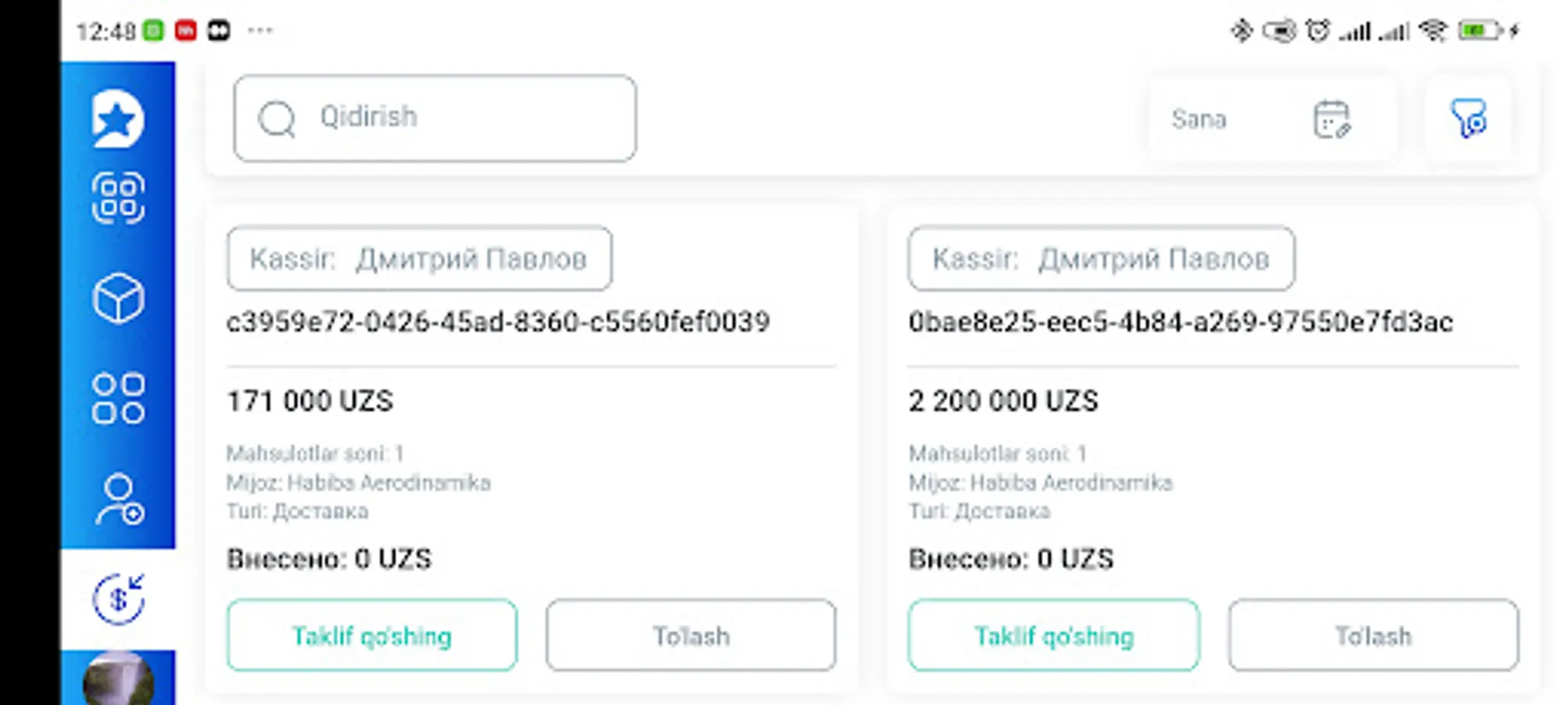
Task: Open the filter funnel icon
Action: 1468,119
